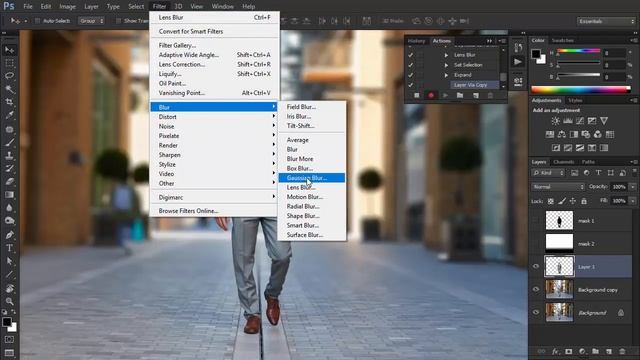The height and width of the screenshot is (360, 640).
Task: Toggle the Set Selection action checkmark
Action: tap(411, 65)
